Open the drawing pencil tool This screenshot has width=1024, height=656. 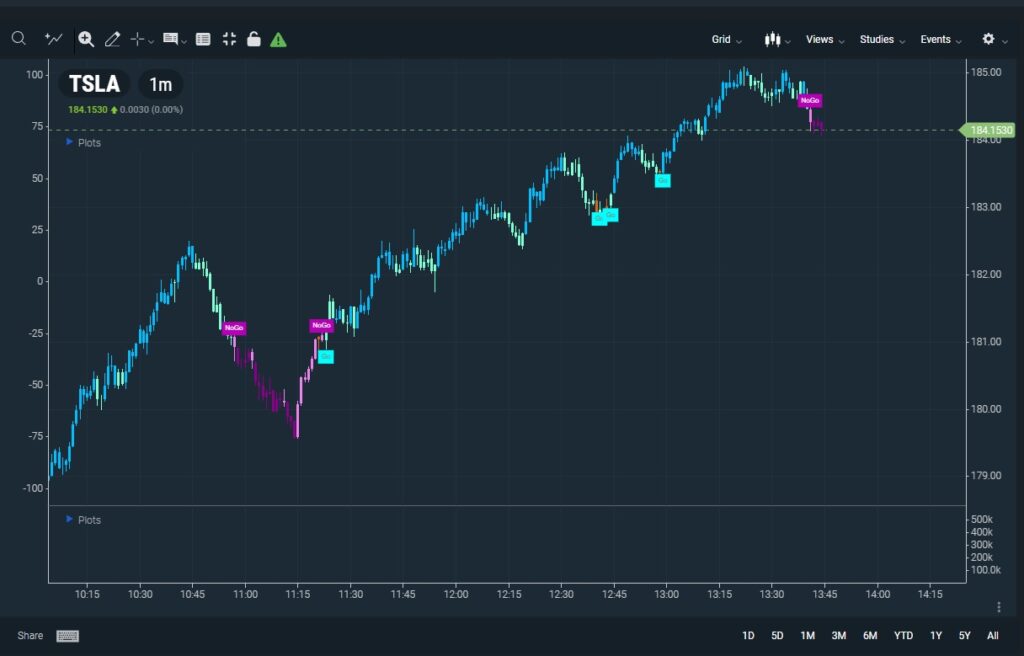(112, 38)
